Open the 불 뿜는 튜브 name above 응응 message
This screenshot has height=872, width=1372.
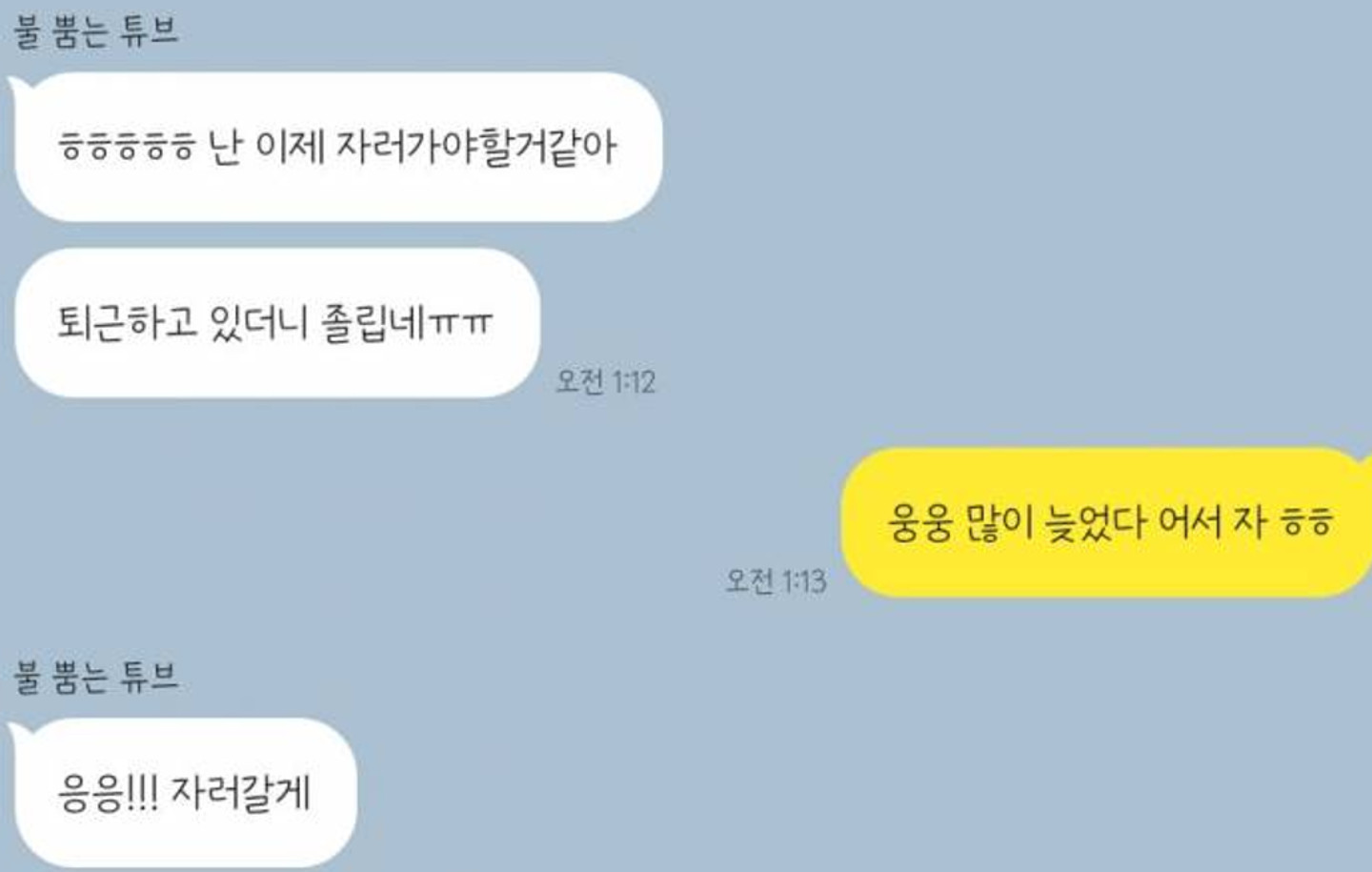point(96,676)
